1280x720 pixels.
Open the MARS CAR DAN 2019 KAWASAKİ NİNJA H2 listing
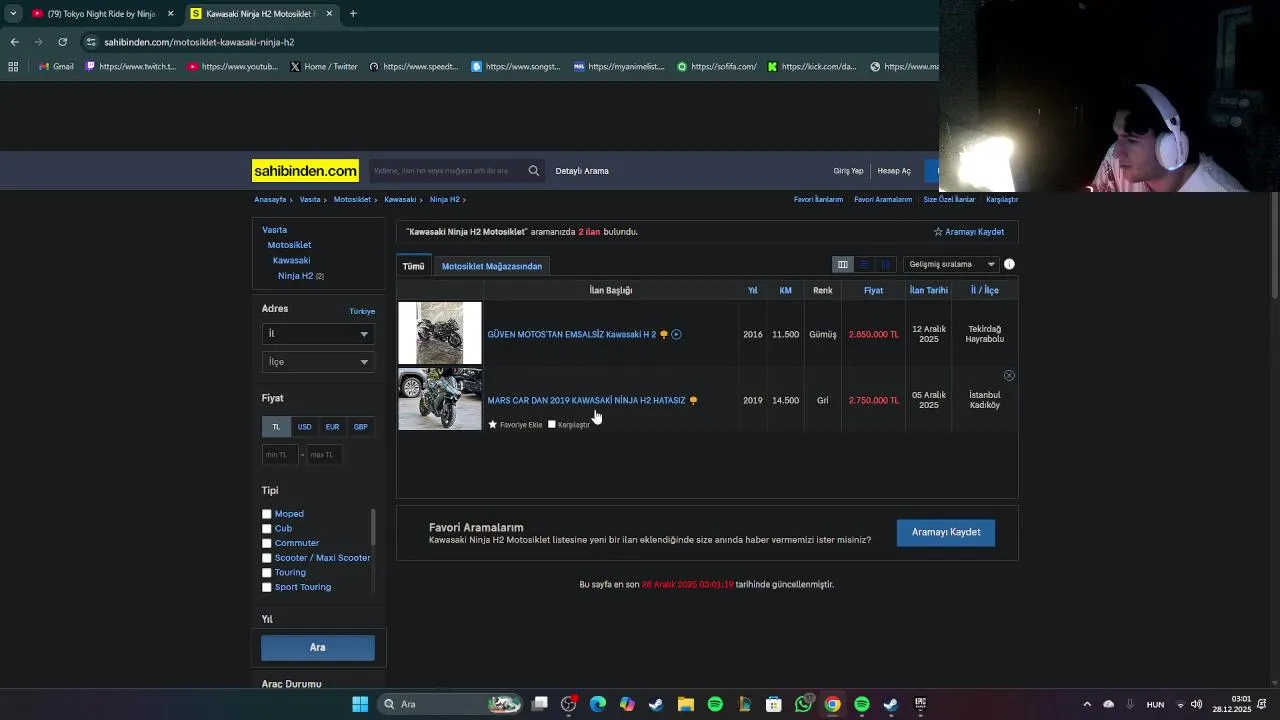coord(586,400)
